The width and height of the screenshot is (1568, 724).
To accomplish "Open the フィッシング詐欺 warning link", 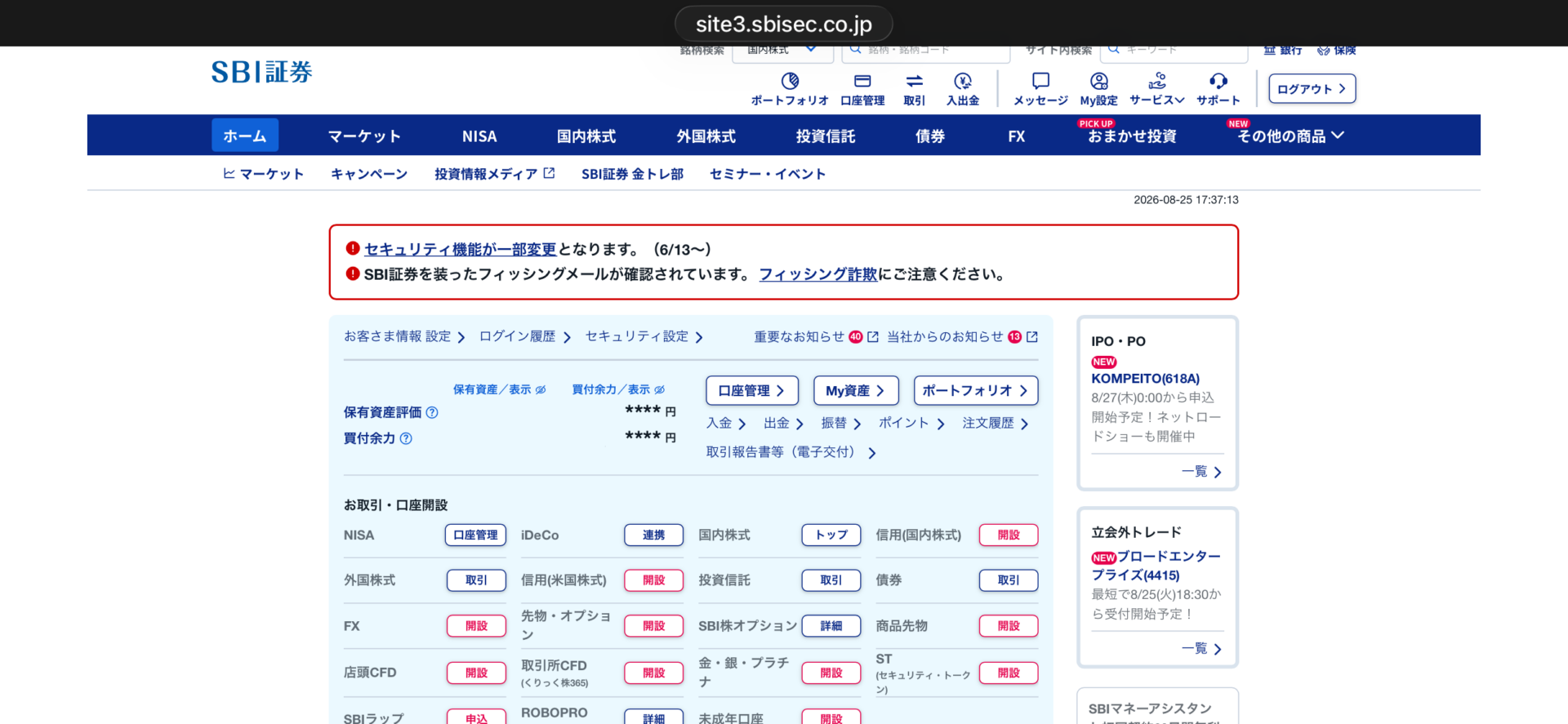I will pos(818,274).
